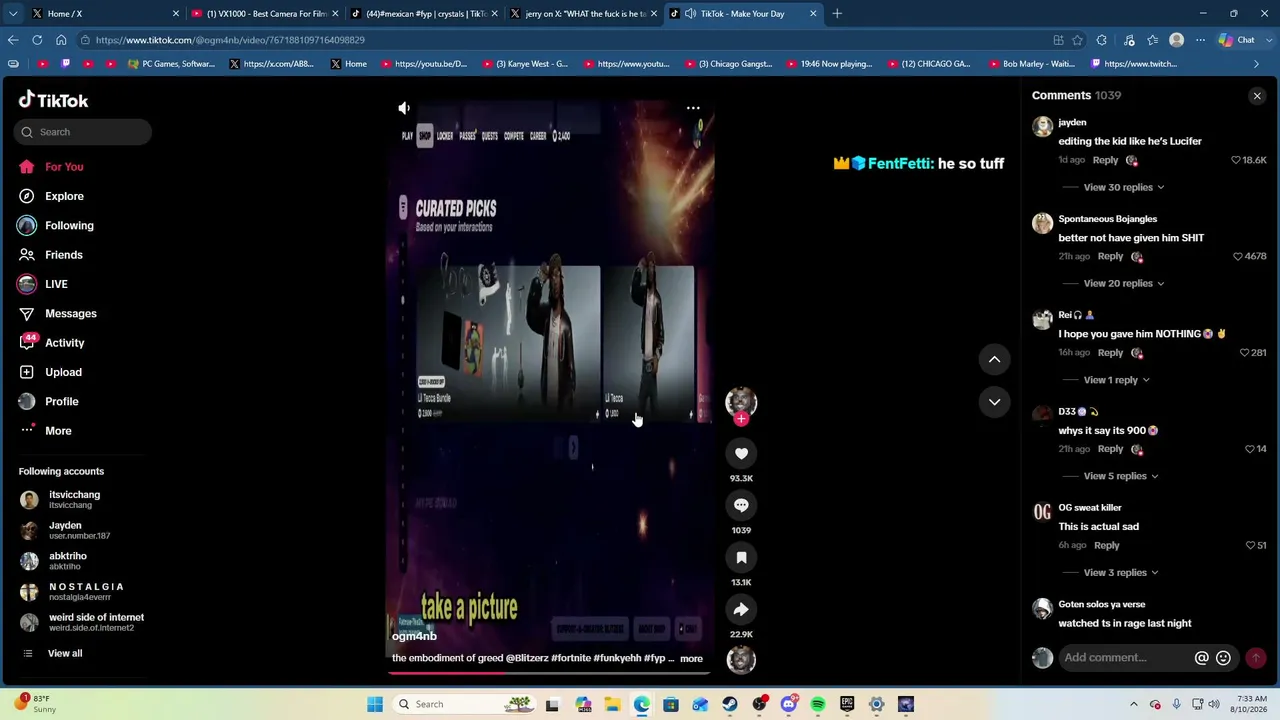Like Rei's comment with 281 likes

[x=1244, y=353]
